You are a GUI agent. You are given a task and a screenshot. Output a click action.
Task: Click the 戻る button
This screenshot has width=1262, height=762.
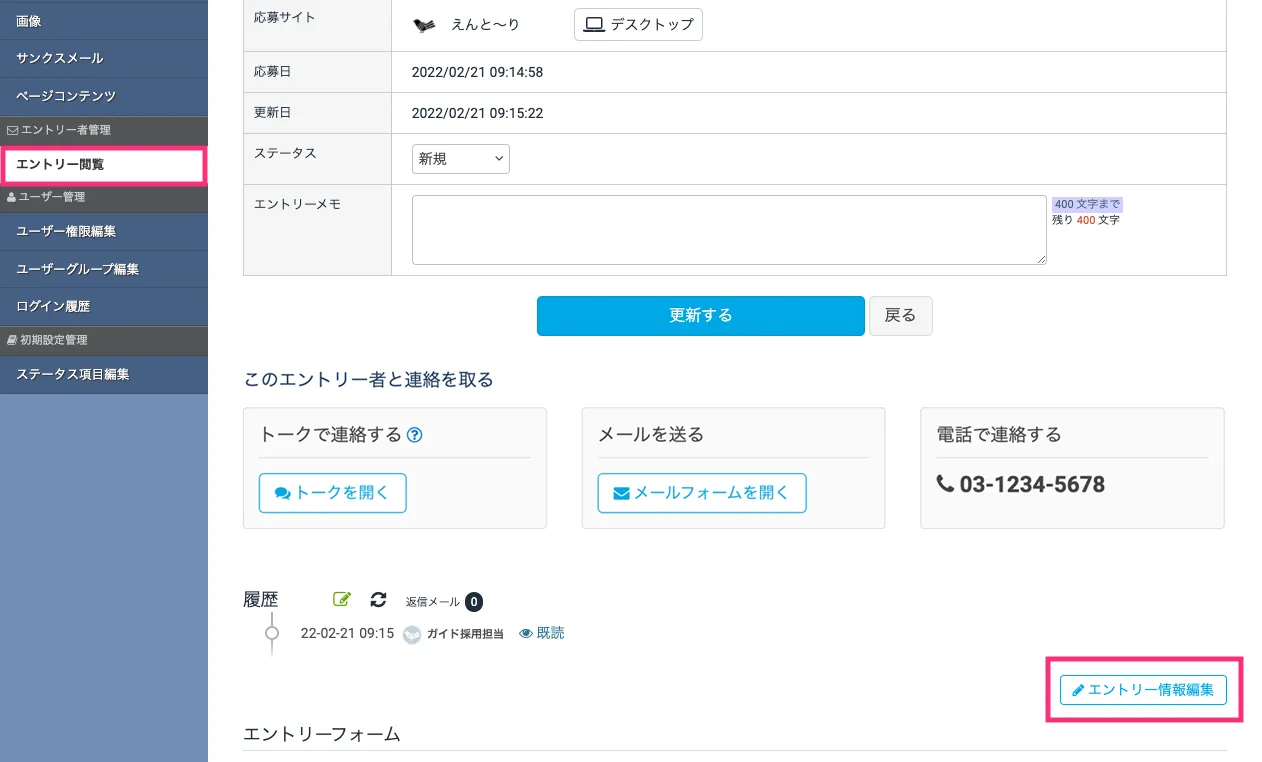click(900, 316)
